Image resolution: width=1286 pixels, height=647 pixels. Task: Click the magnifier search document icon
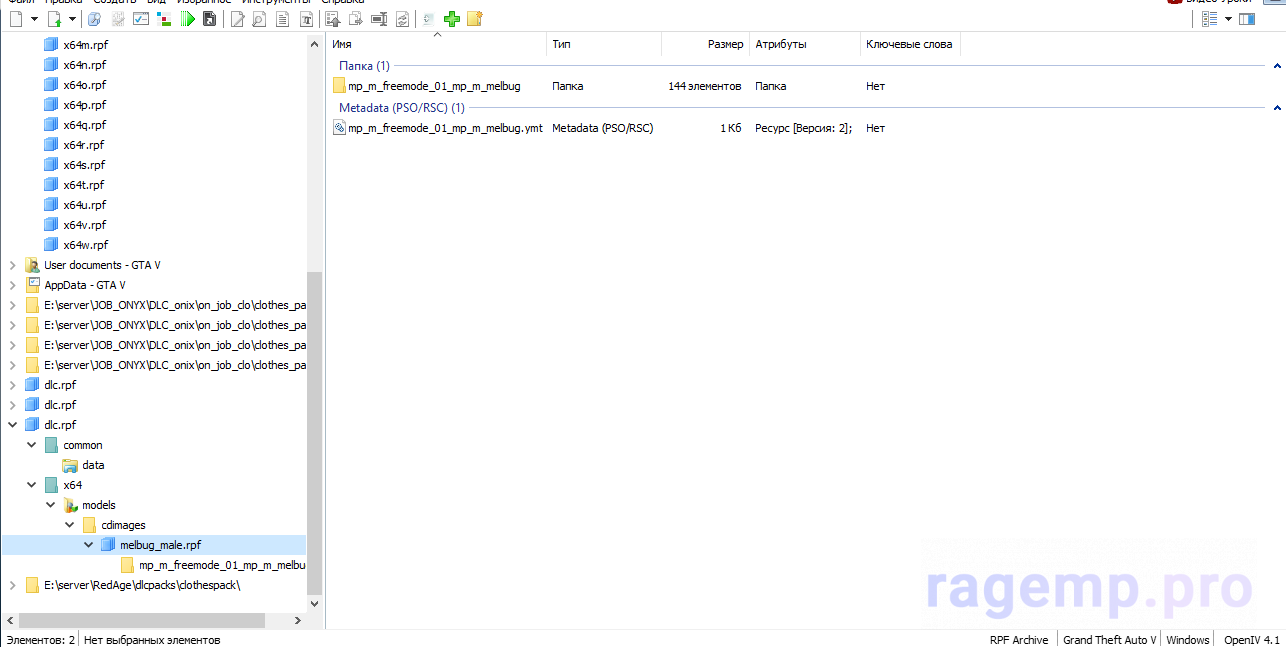(259, 19)
